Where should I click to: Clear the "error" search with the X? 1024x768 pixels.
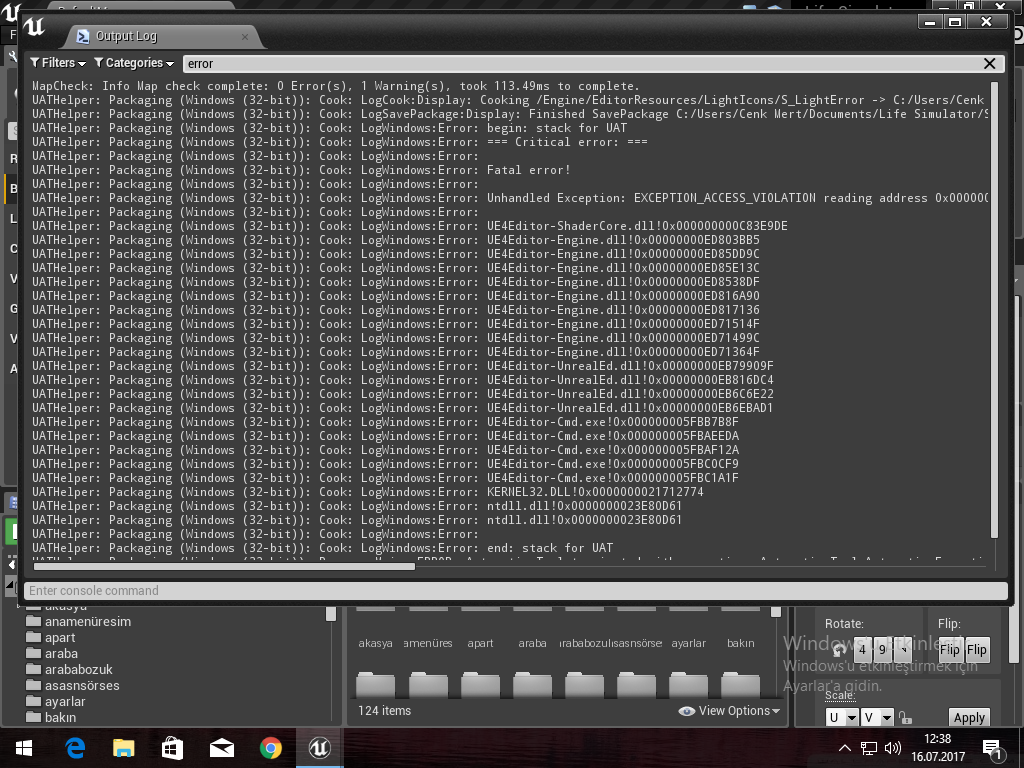click(989, 63)
